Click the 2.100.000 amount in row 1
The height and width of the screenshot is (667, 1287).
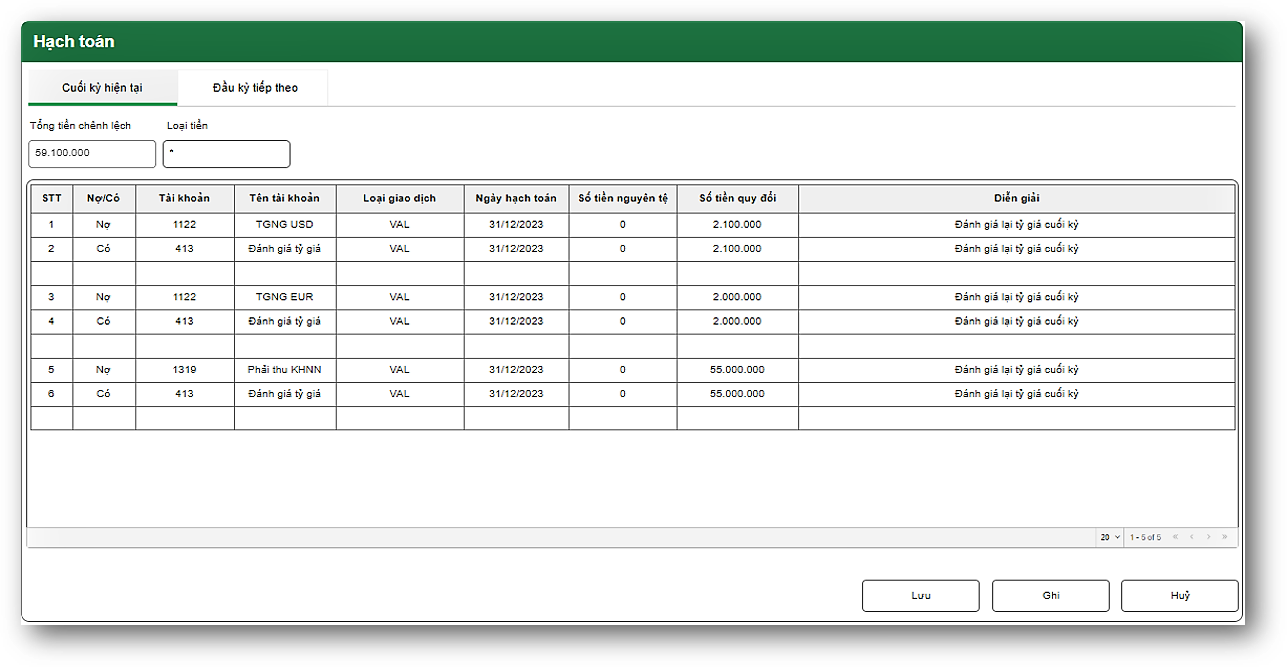coord(737,225)
